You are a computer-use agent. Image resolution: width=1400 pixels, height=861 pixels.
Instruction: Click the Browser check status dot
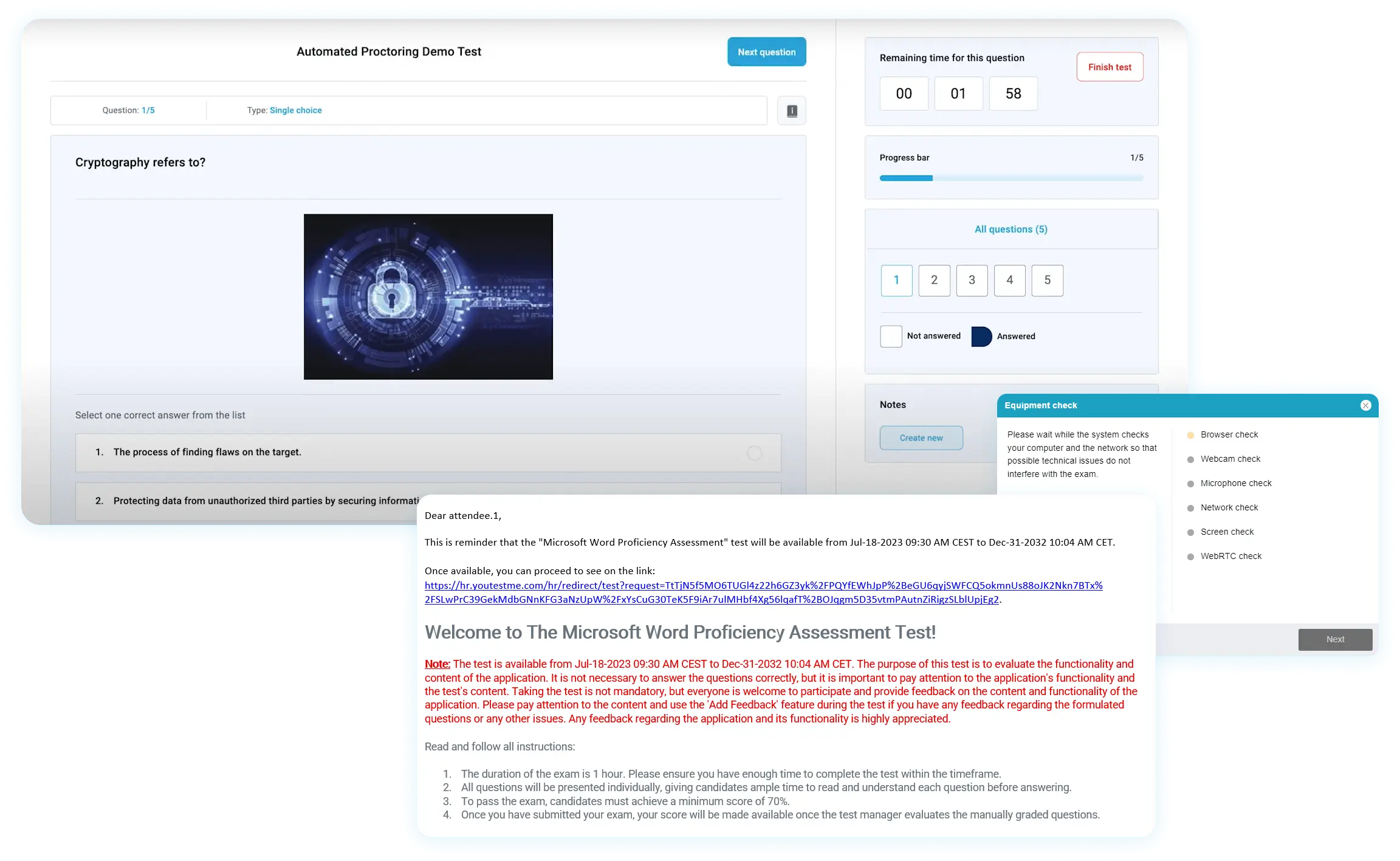click(1190, 435)
